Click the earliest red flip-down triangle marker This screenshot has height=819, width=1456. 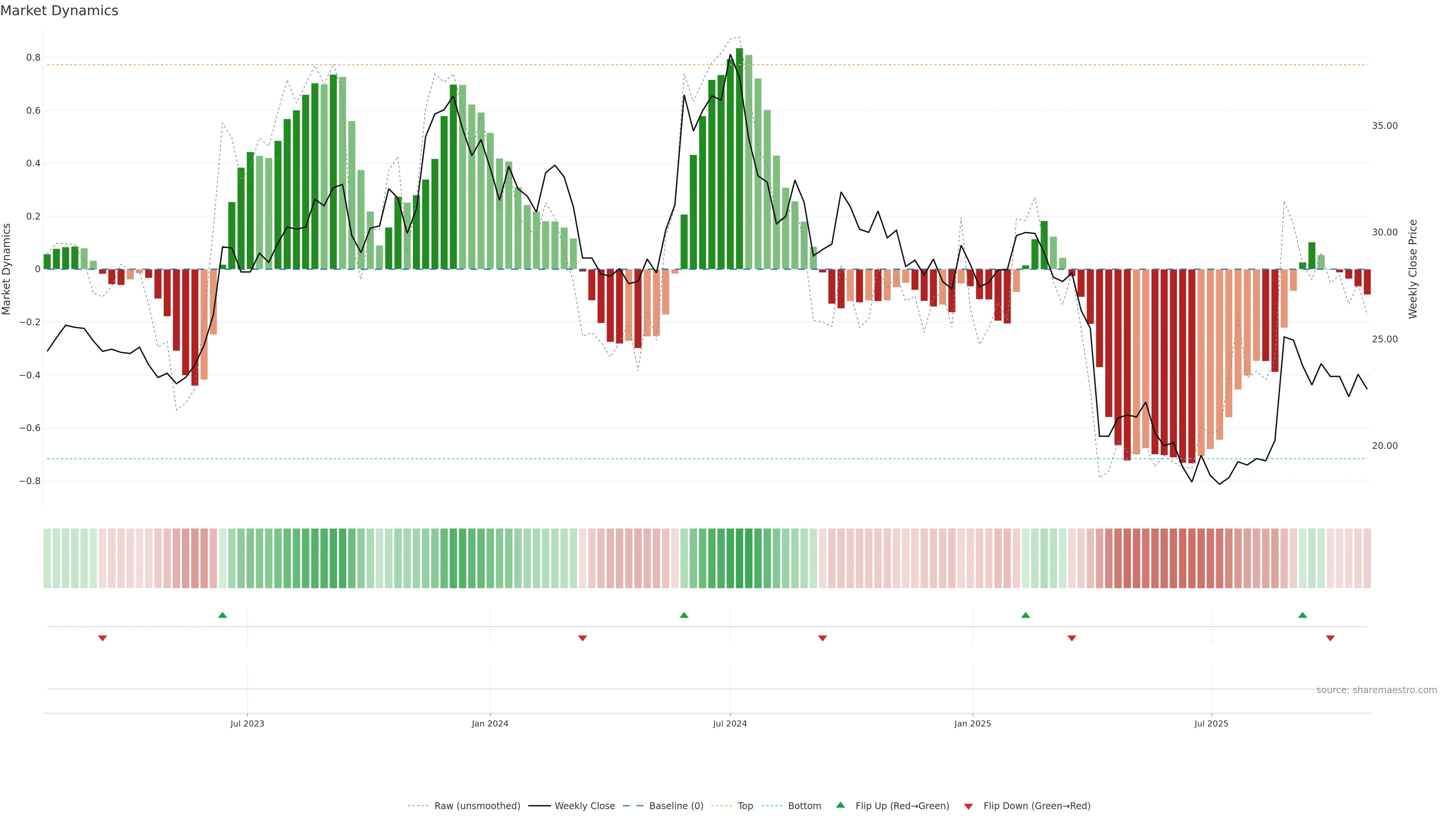click(x=102, y=638)
